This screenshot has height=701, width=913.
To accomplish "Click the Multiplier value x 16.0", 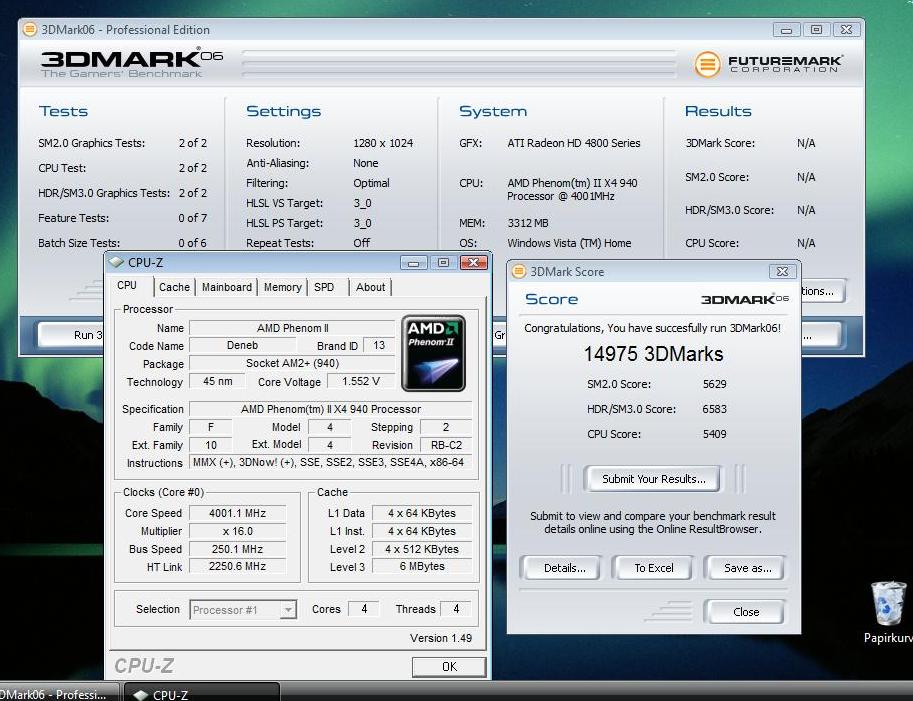I will click(238, 531).
